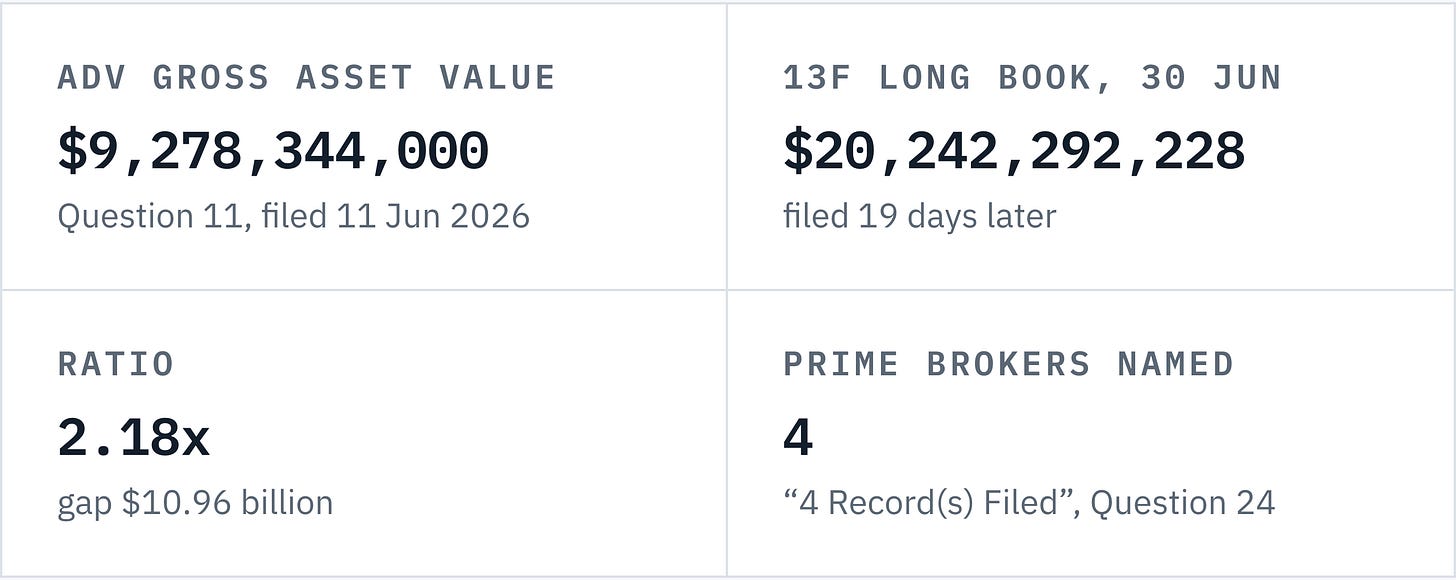
Task: Click the bottom-right Prime Brokers card
Action: [x=1091, y=433]
